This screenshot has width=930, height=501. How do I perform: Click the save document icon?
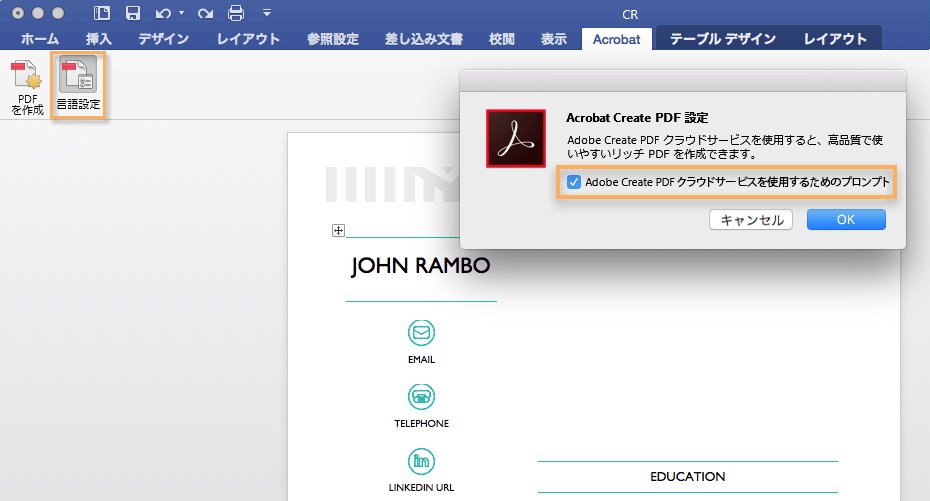coord(133,13)
